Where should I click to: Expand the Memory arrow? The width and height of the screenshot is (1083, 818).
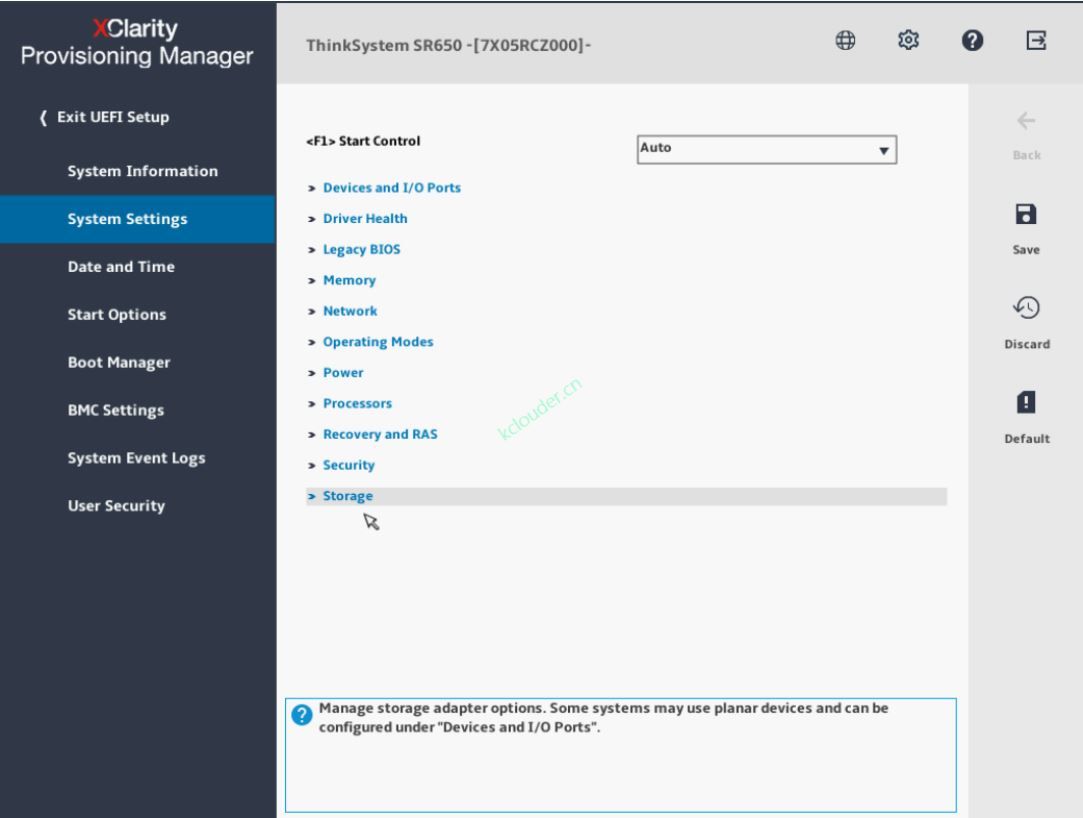[312, 280]
